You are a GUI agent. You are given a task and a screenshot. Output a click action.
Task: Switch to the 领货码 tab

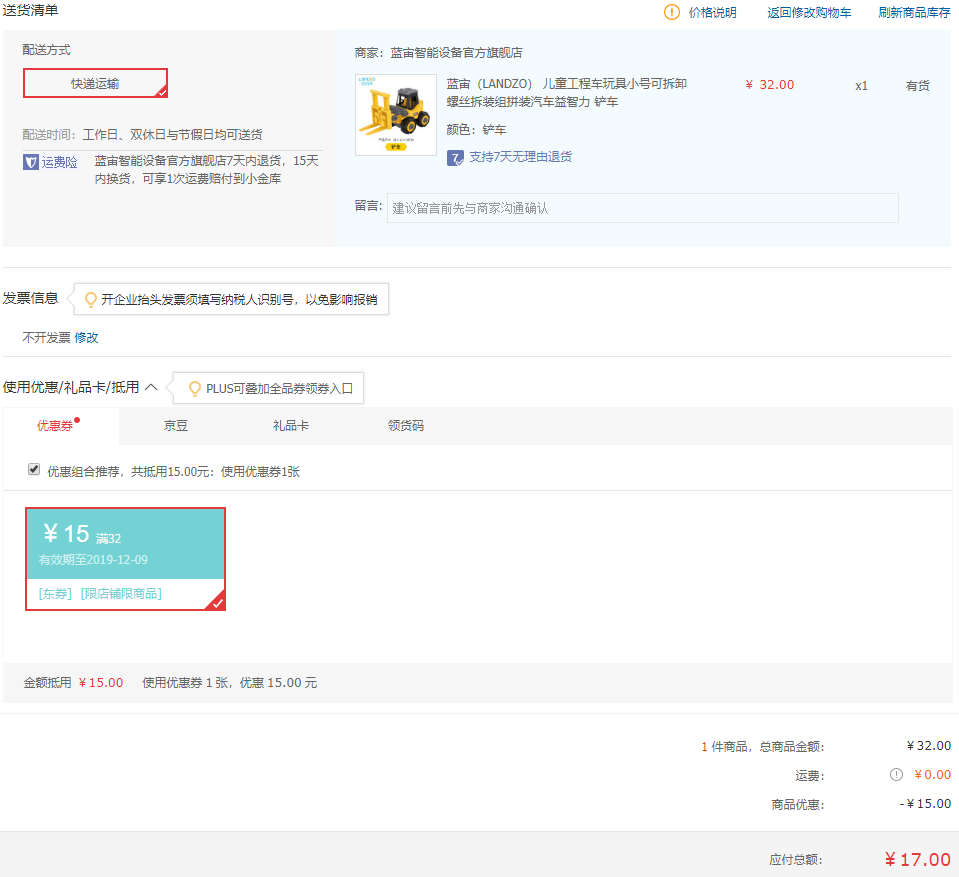pyautogui.click(x=405, y=426)
